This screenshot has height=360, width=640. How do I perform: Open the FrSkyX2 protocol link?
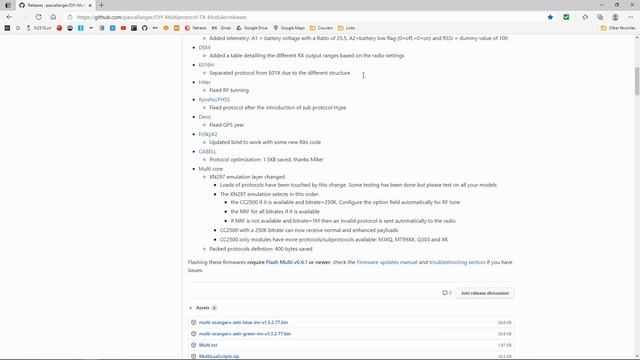pyautogui.click(x=208, y=134)
